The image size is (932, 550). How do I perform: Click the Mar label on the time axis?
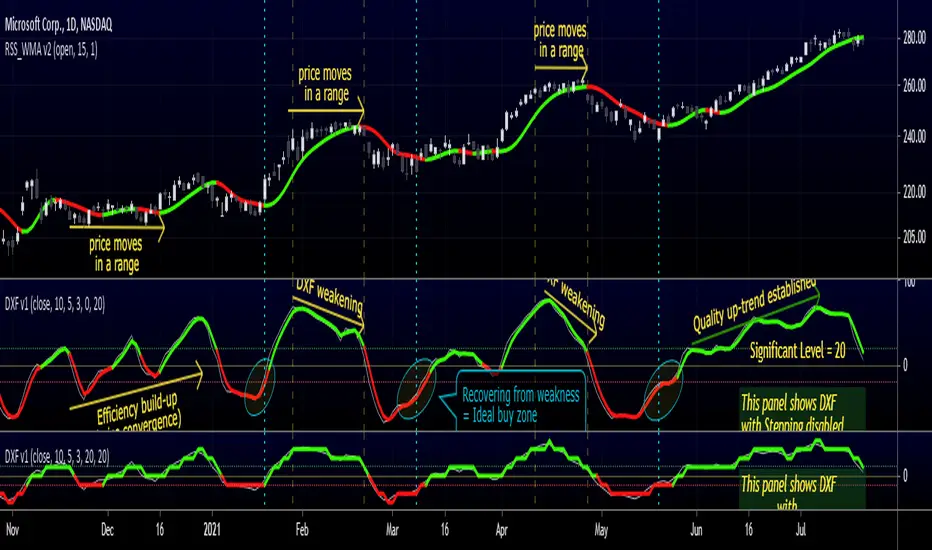point(392,530)
